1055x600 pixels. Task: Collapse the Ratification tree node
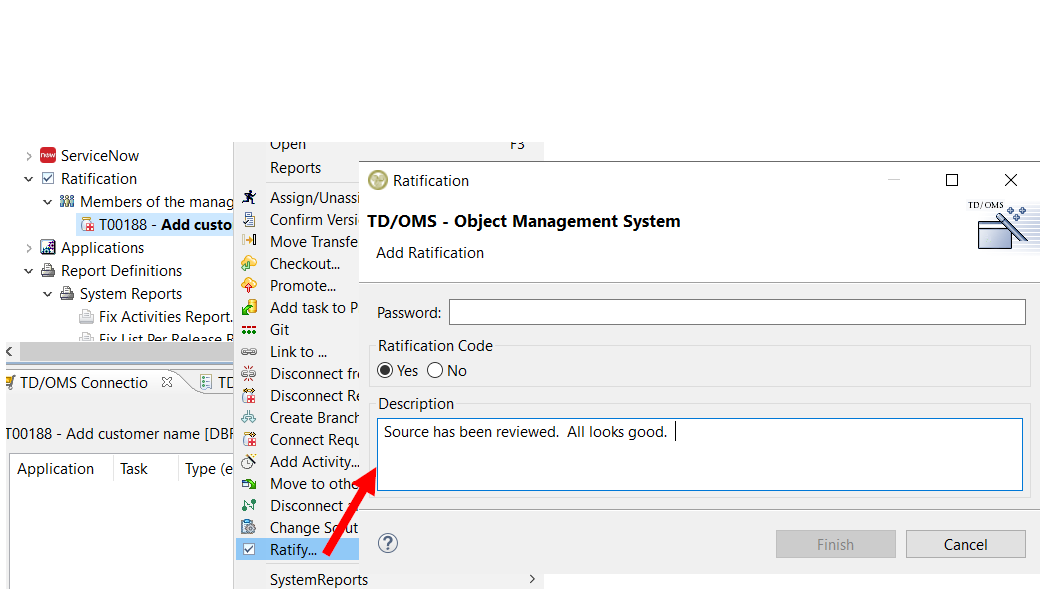click(x=29, y=179)
